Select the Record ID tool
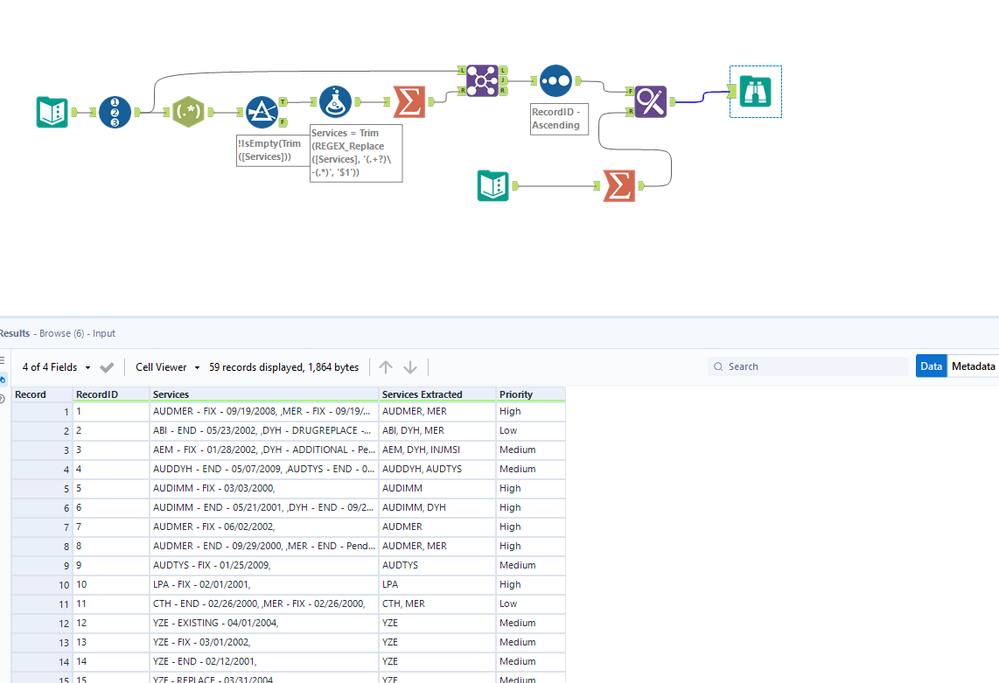 click(x=115, y=112)
